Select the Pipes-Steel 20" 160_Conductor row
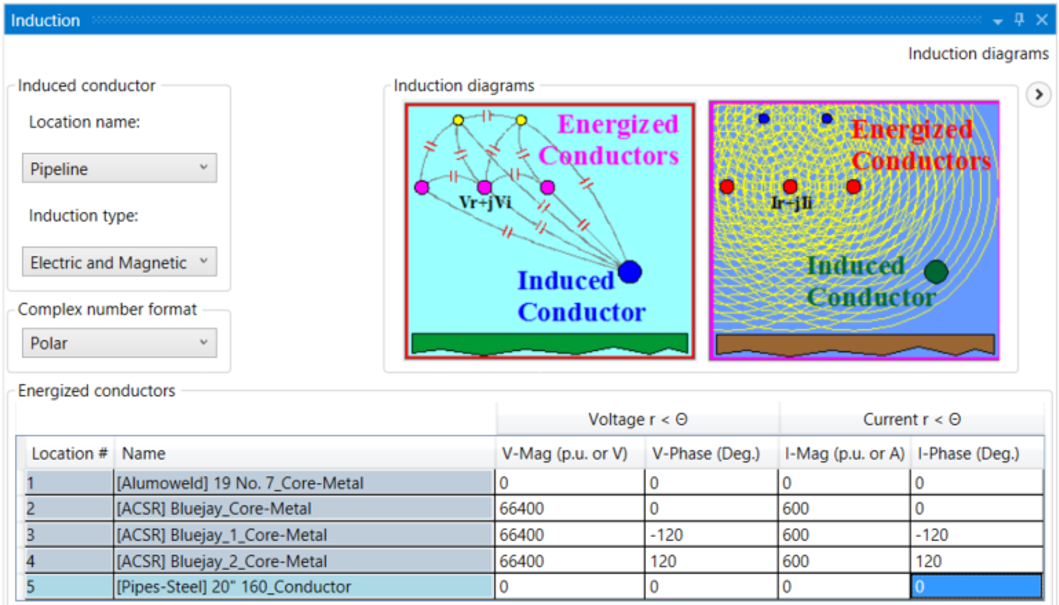 [304, 587]
